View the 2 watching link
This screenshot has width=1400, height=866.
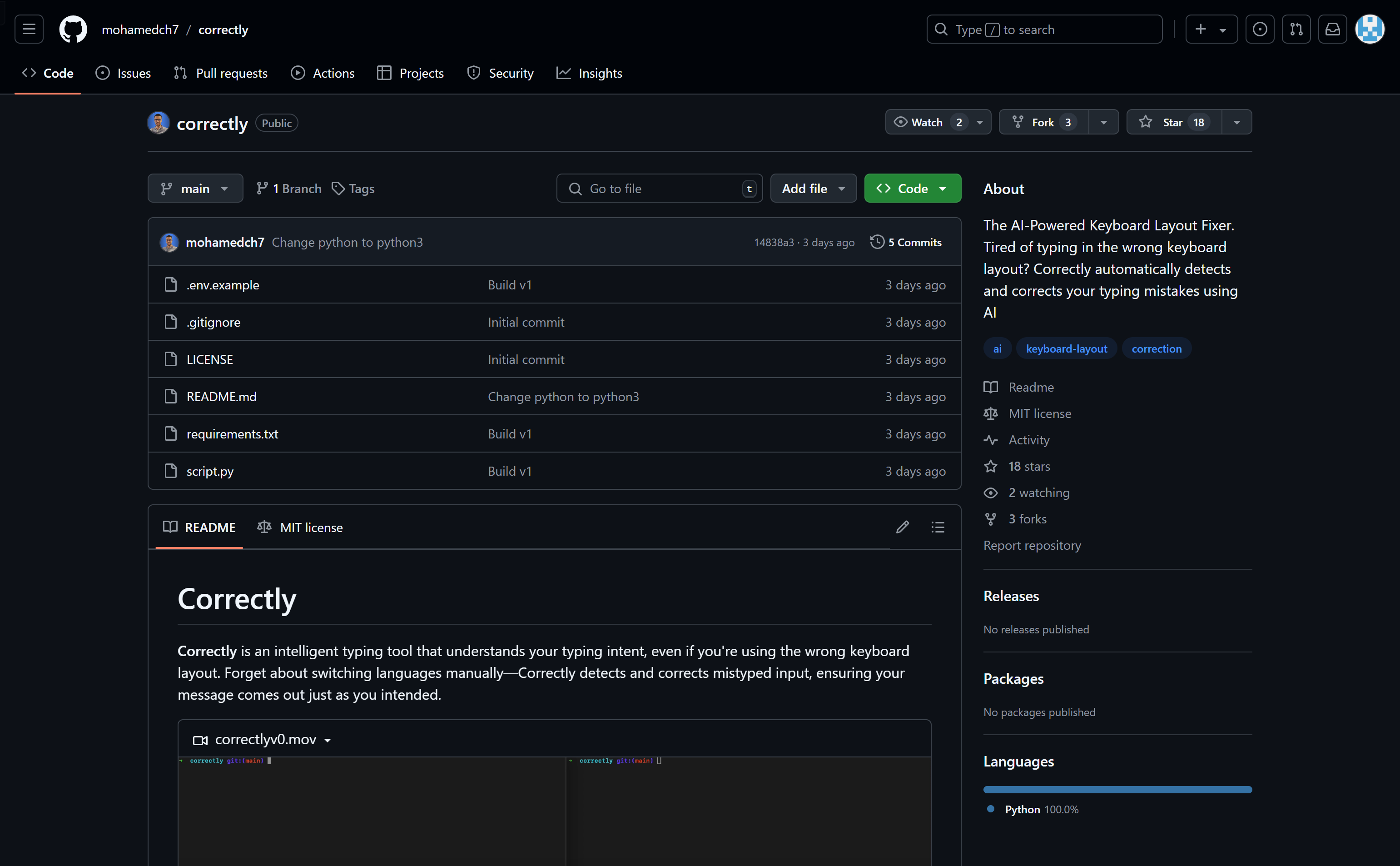coord(1027,493)
